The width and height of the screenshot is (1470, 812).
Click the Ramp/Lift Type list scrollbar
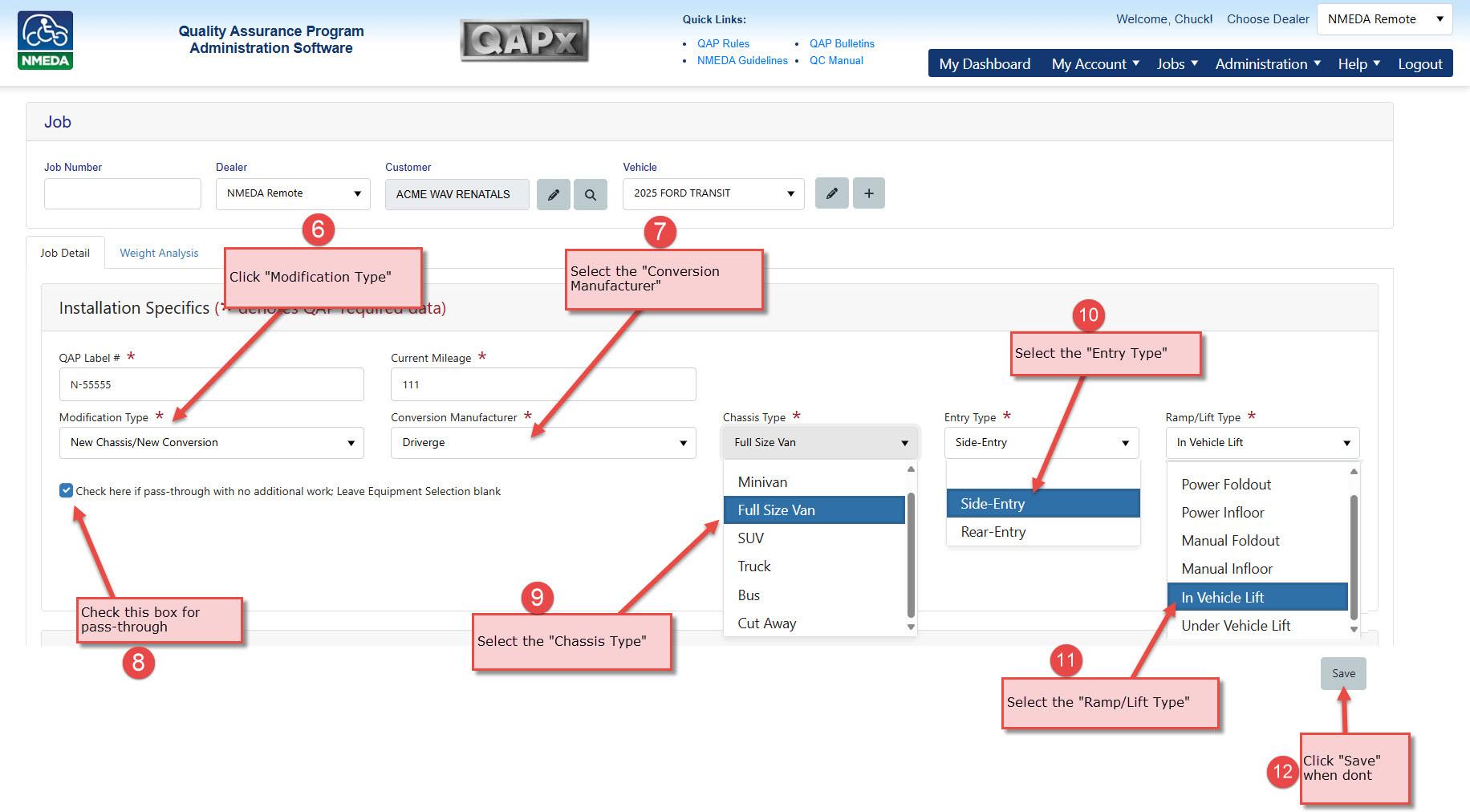[1354, 556]
